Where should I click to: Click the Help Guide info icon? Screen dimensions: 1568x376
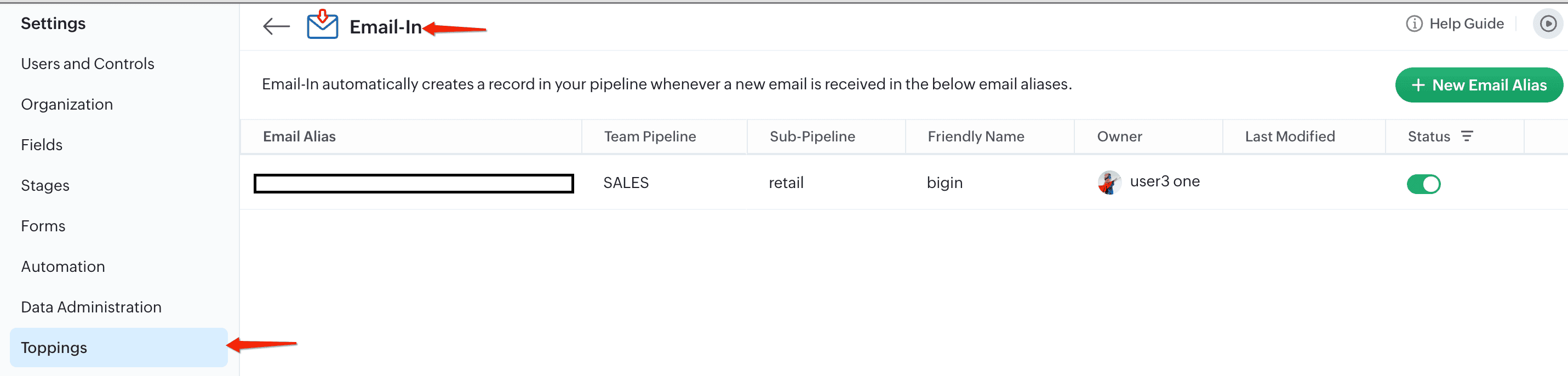(x=1414, y=24)
